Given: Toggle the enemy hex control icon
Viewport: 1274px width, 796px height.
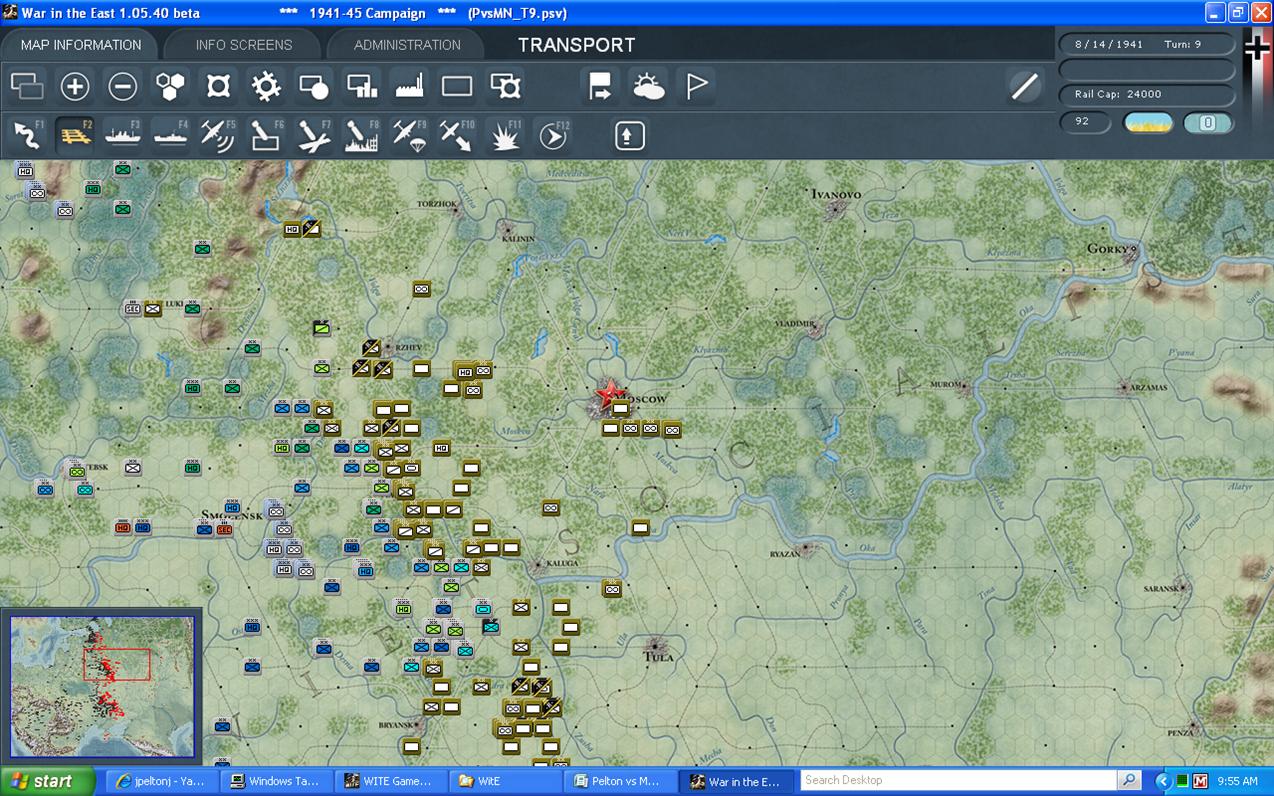Looking at the screenshot, I should [219, 87].
